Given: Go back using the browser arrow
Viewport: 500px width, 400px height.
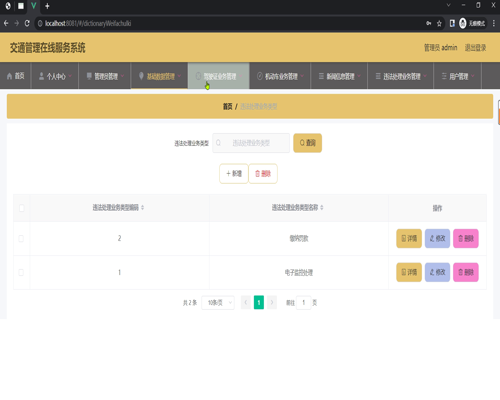Looking at the screenshot, I should (6, 23).
